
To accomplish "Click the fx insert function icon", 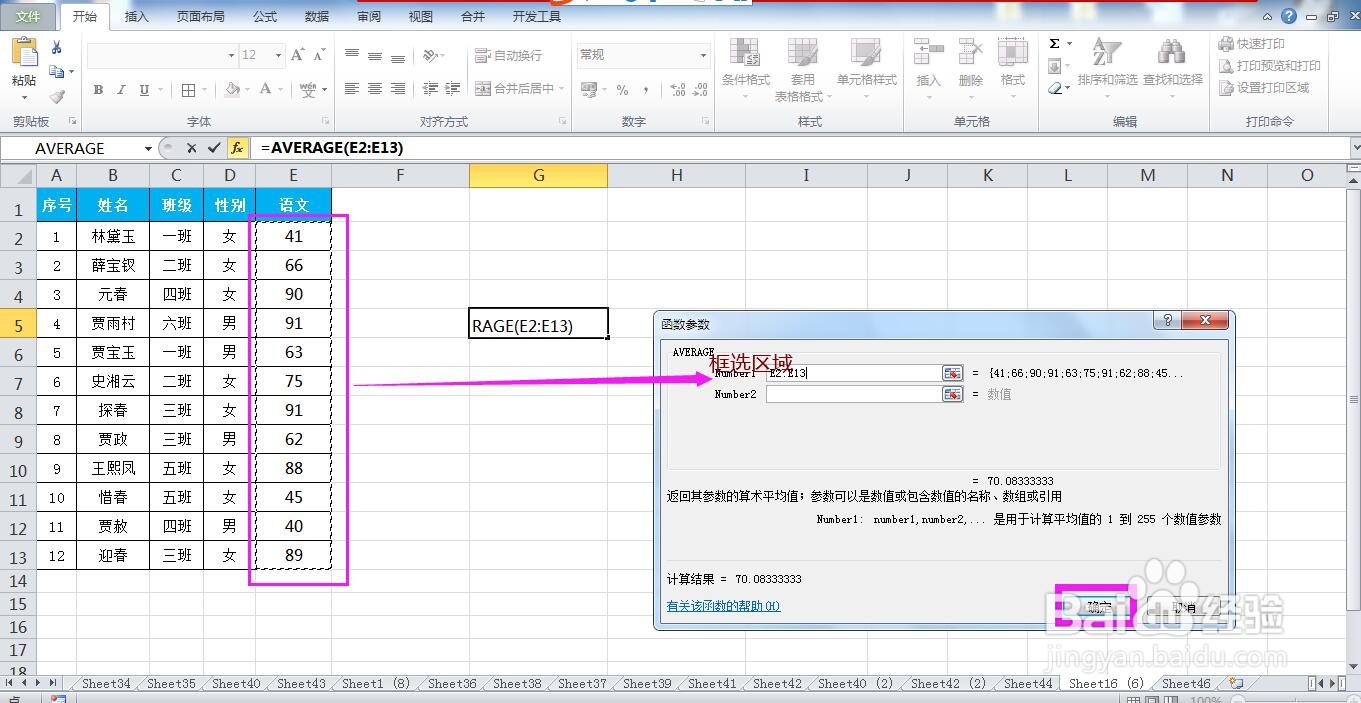I will (237, 148).
